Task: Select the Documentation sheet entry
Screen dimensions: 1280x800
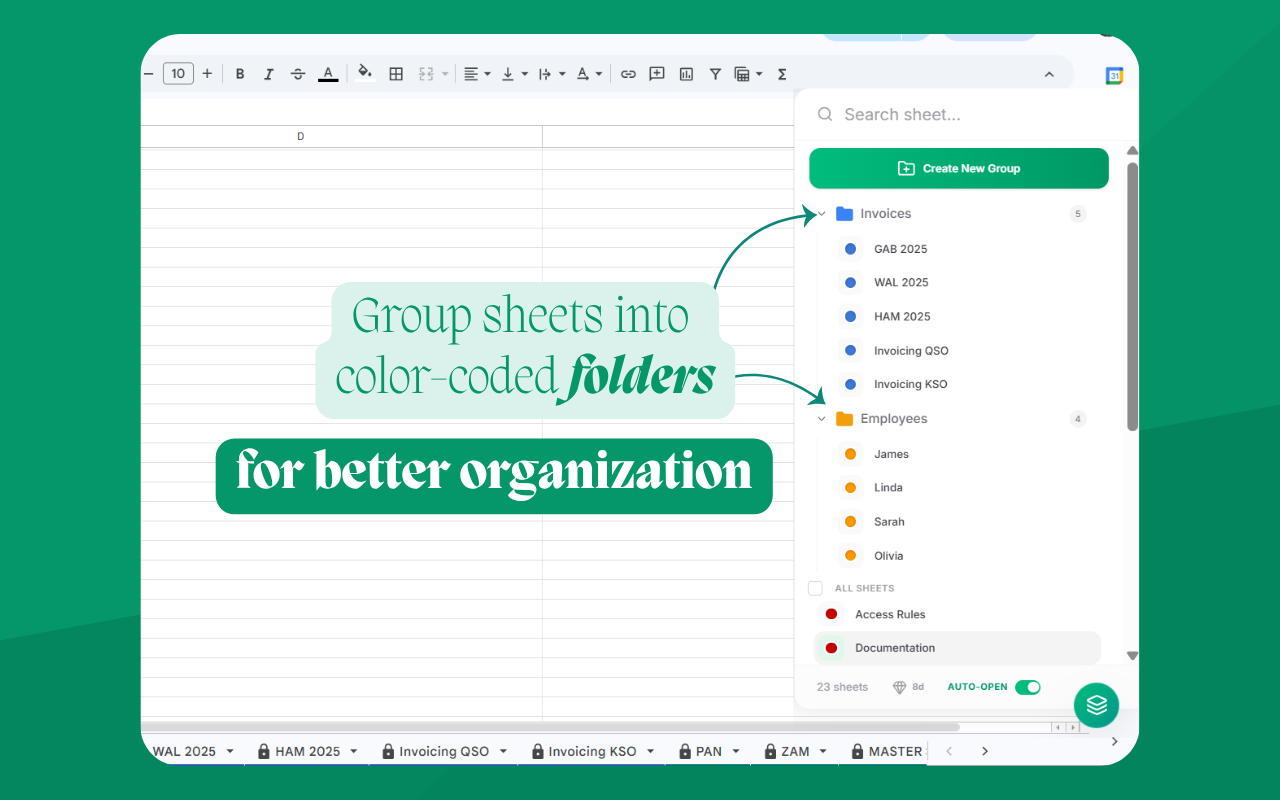Action: (895, 648)
